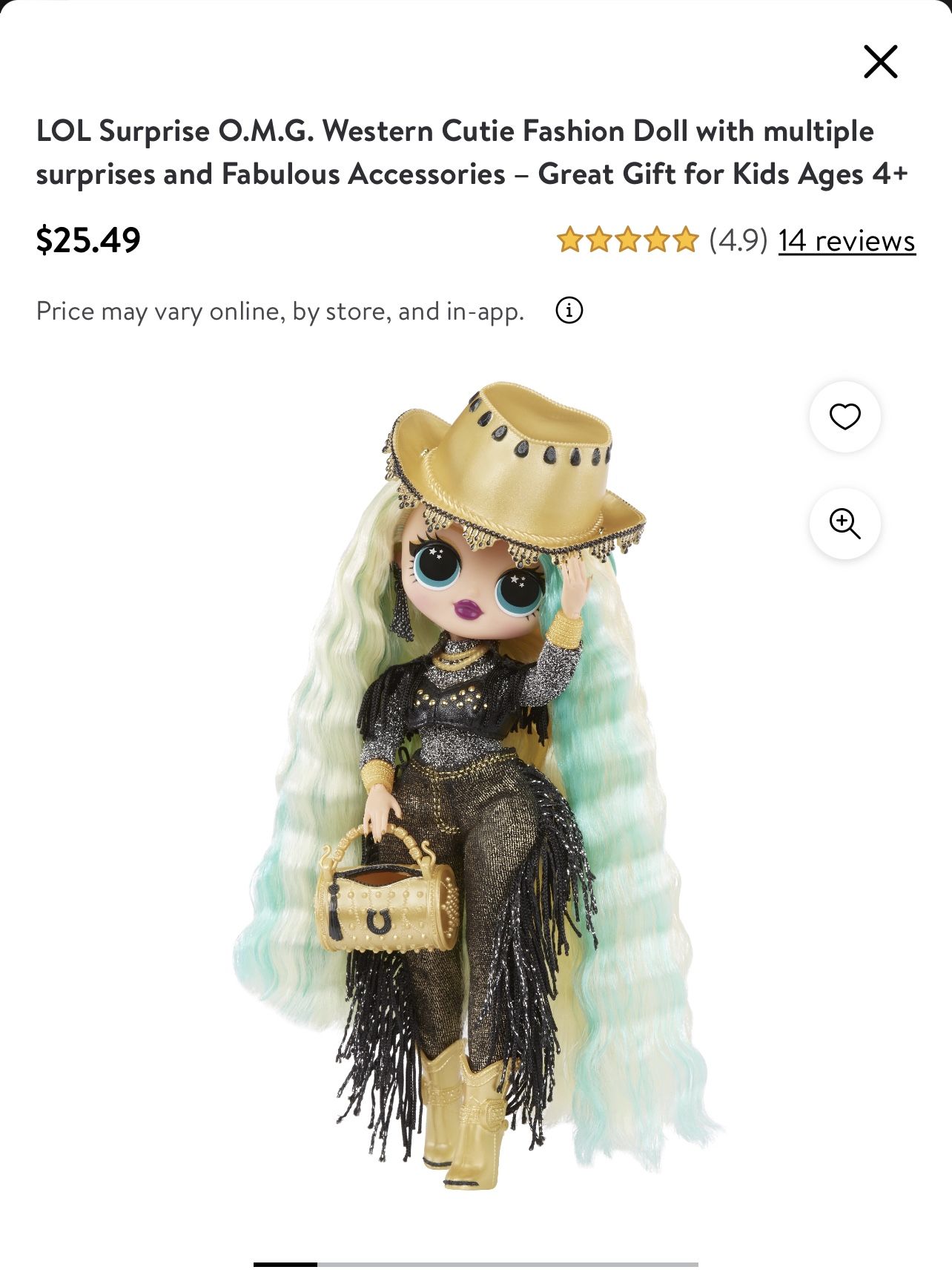Screen dimensions: 952x1284
Task: Click the first gold rating star
Action: (569, 240)
